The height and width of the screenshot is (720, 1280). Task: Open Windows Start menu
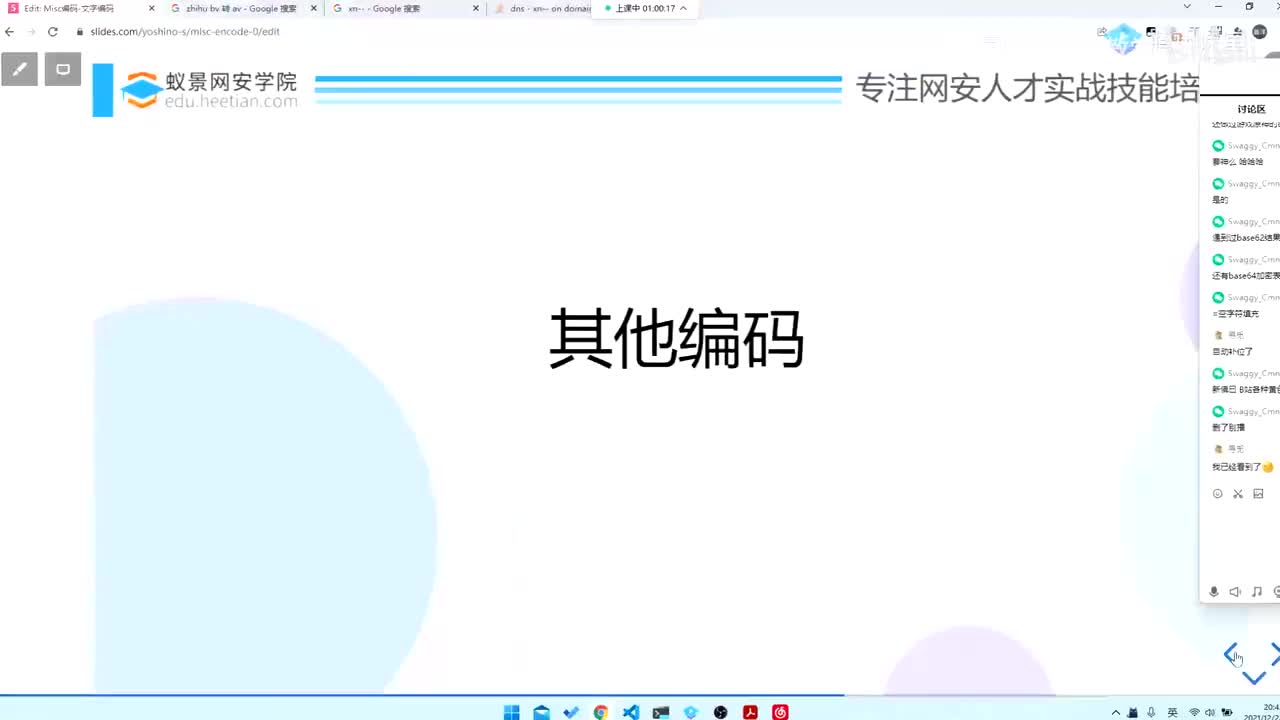click(x=511, y=712)
